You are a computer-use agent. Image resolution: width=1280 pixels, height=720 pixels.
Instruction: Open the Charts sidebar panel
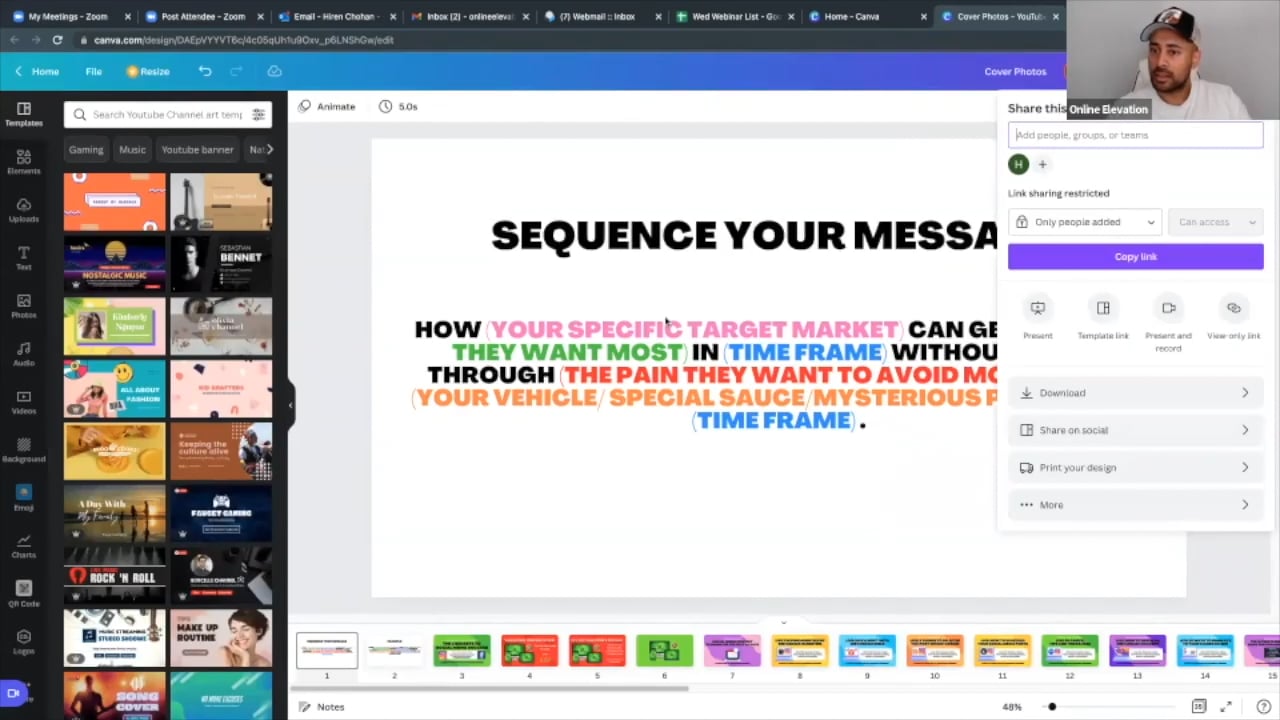click(x=24, y=546)
